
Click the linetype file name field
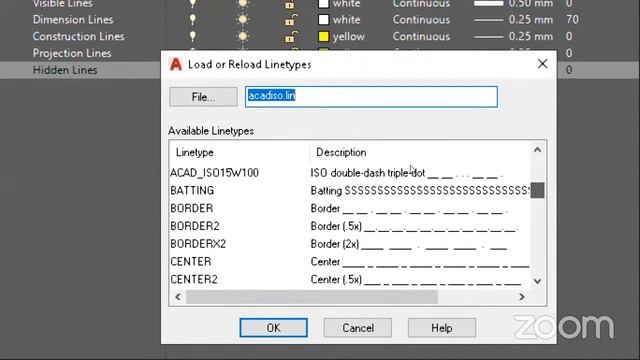(371, 97)
